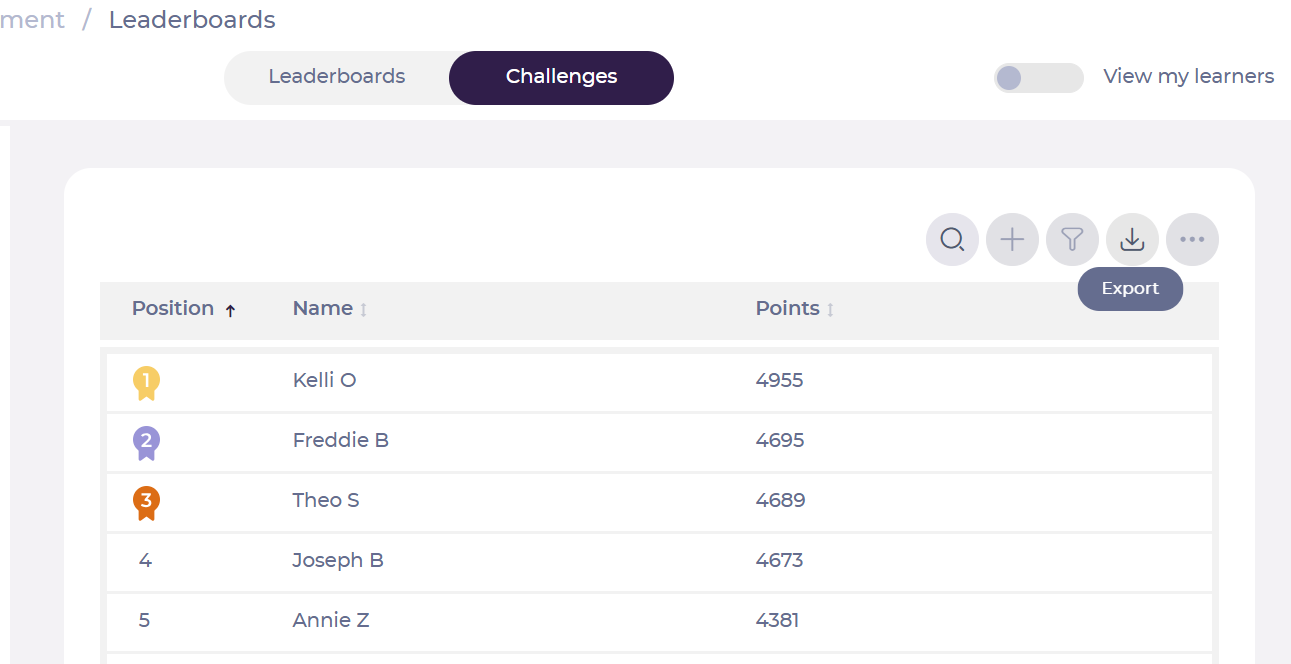
Task: Open the funnel filter icon
Action: [x=1072, y=240]
